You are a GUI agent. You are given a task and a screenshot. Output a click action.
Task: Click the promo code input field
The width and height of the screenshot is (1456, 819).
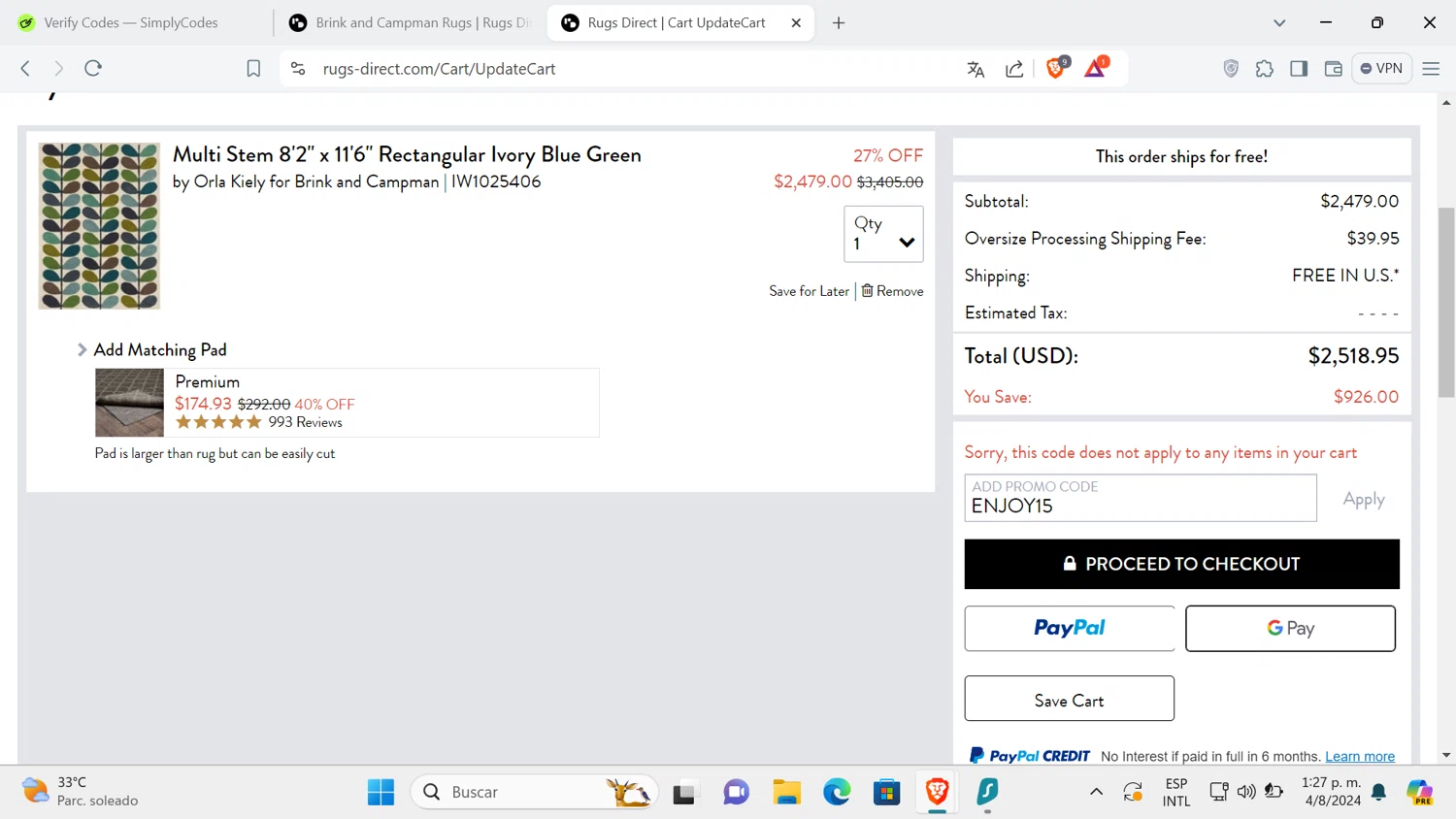tap(1141, 498)
